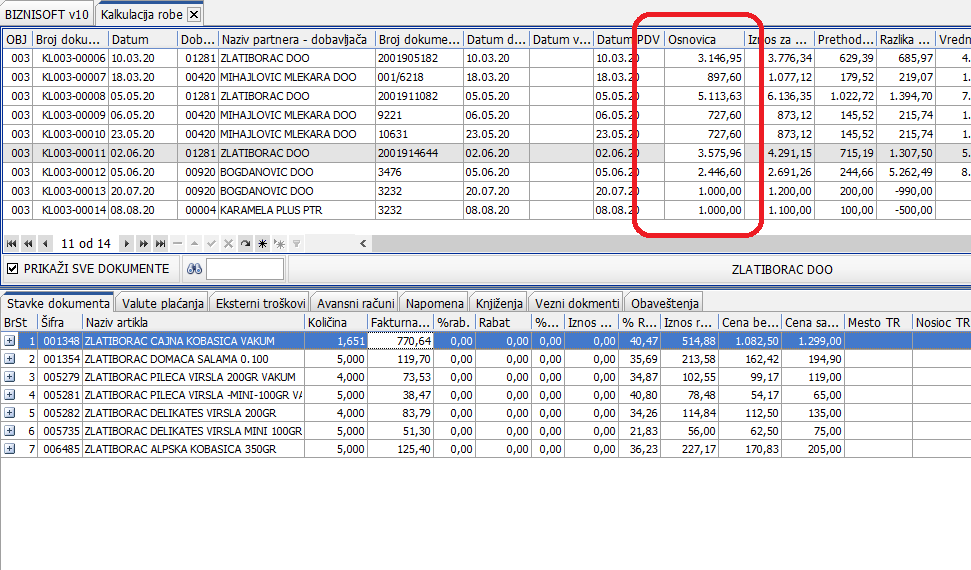Click the refresh data arrow icon
This screenshot has width=971, height=570.
(245, 243)
